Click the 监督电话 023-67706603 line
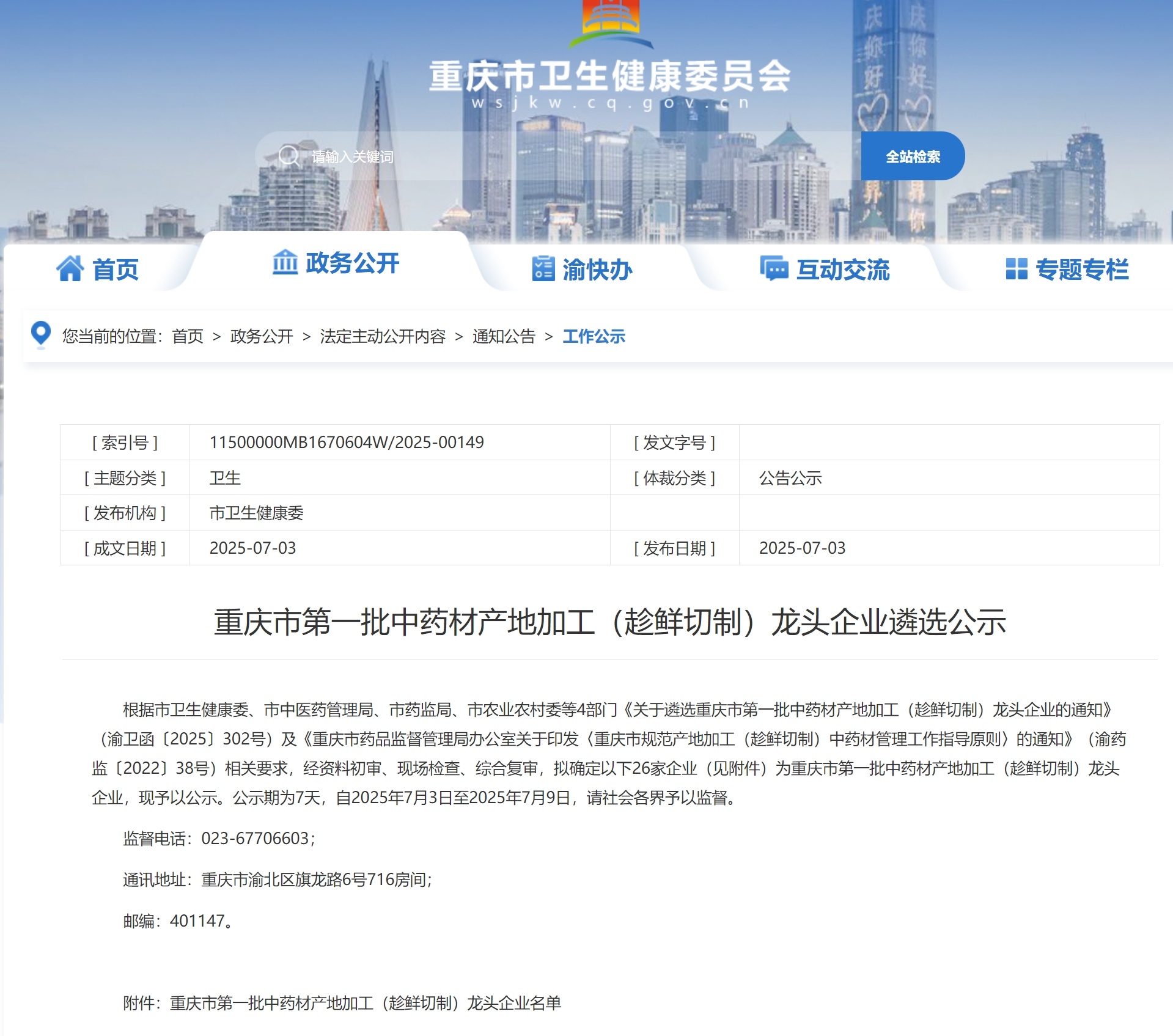This screenshot has height=1036, width=1173. tap(219, 838)
